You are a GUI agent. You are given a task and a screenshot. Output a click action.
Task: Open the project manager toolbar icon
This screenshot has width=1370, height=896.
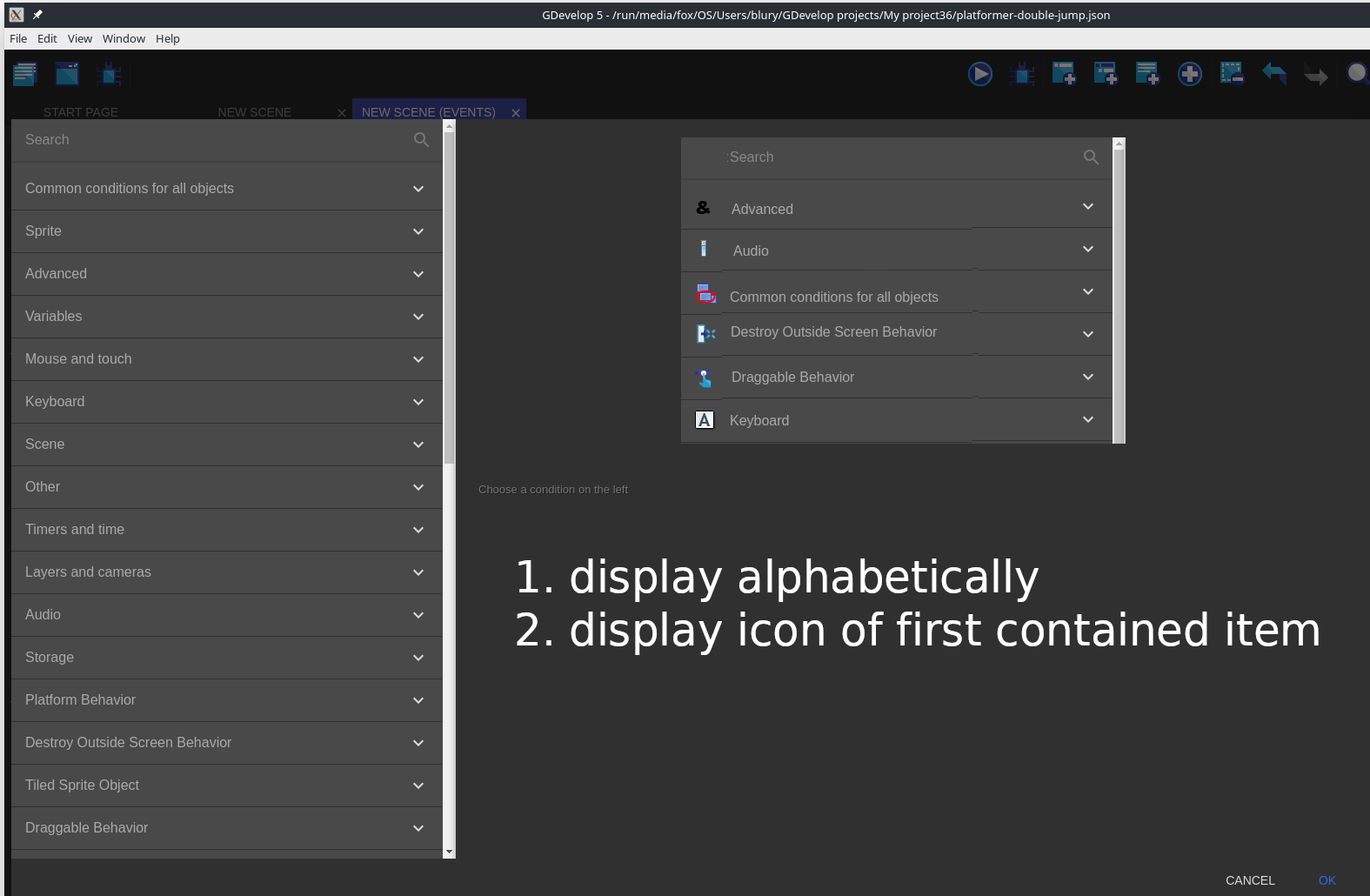tap(24, 75)
